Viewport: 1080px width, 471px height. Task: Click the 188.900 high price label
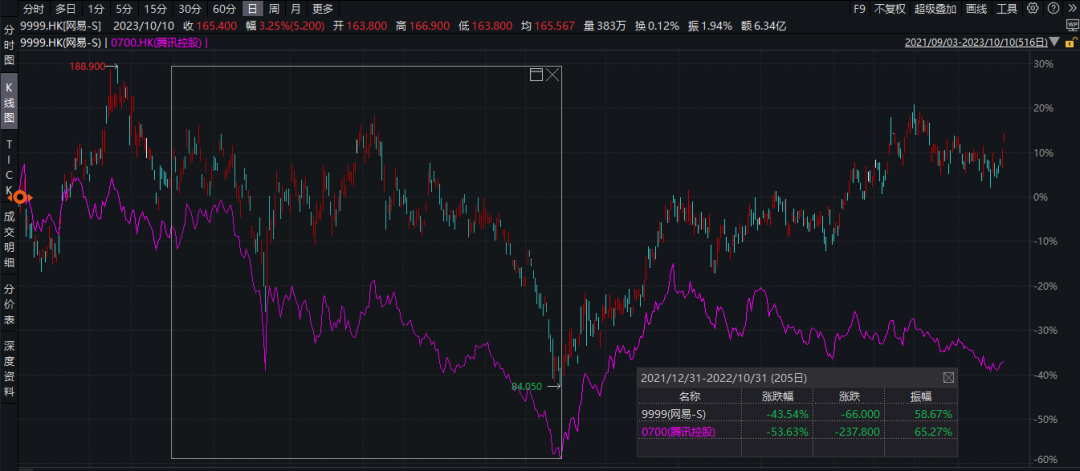tap(87, 66)
